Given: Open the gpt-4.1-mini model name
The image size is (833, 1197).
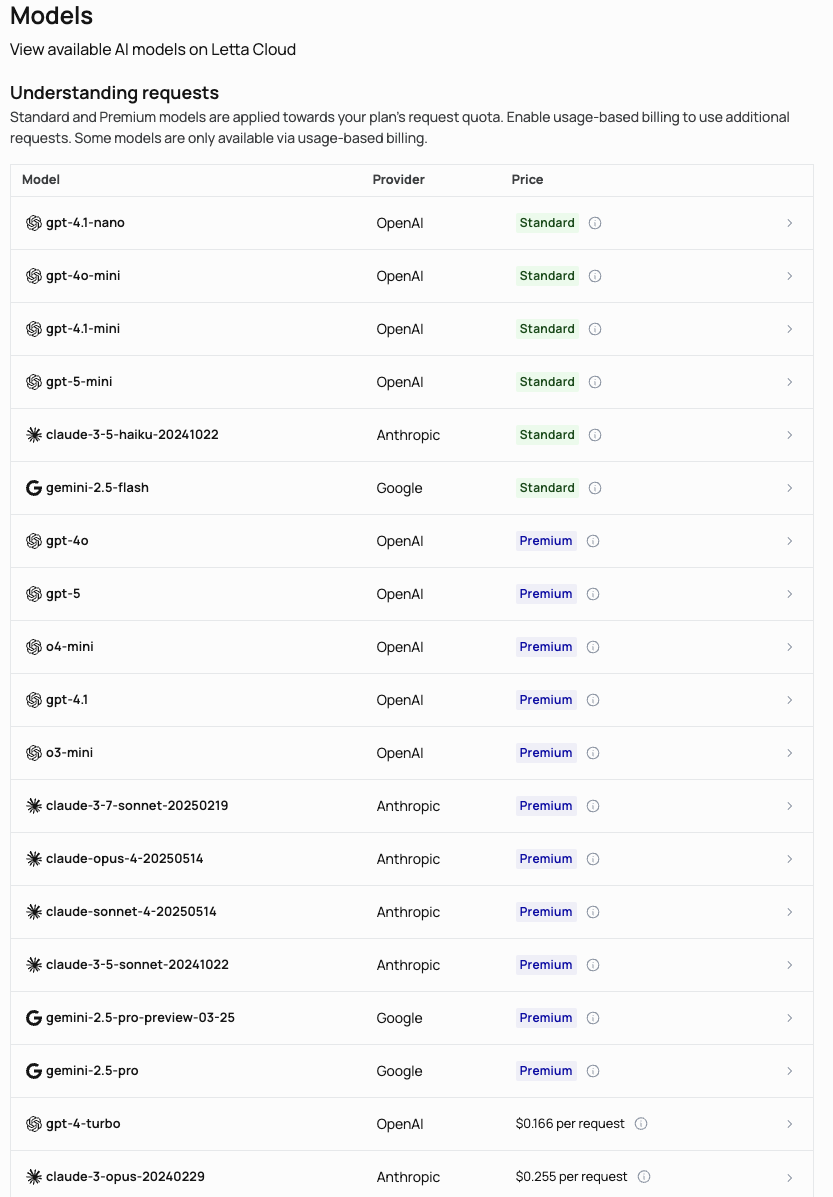Looking at the screenshot, I should (83, 329).
